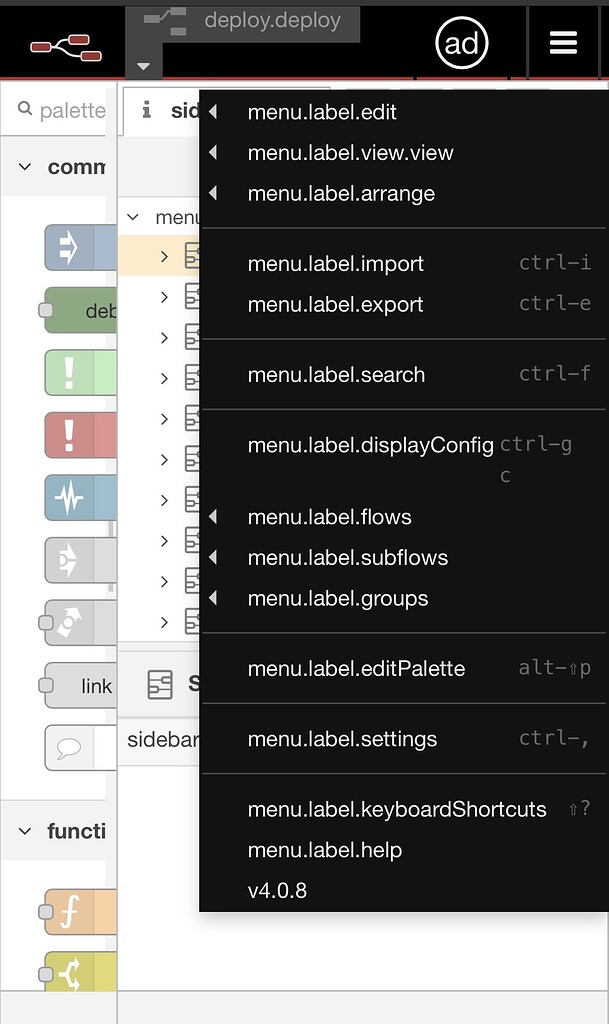This screenshot has width=609, height=1024.
Task: Collapse the function palette category
Action: (27, 831)
